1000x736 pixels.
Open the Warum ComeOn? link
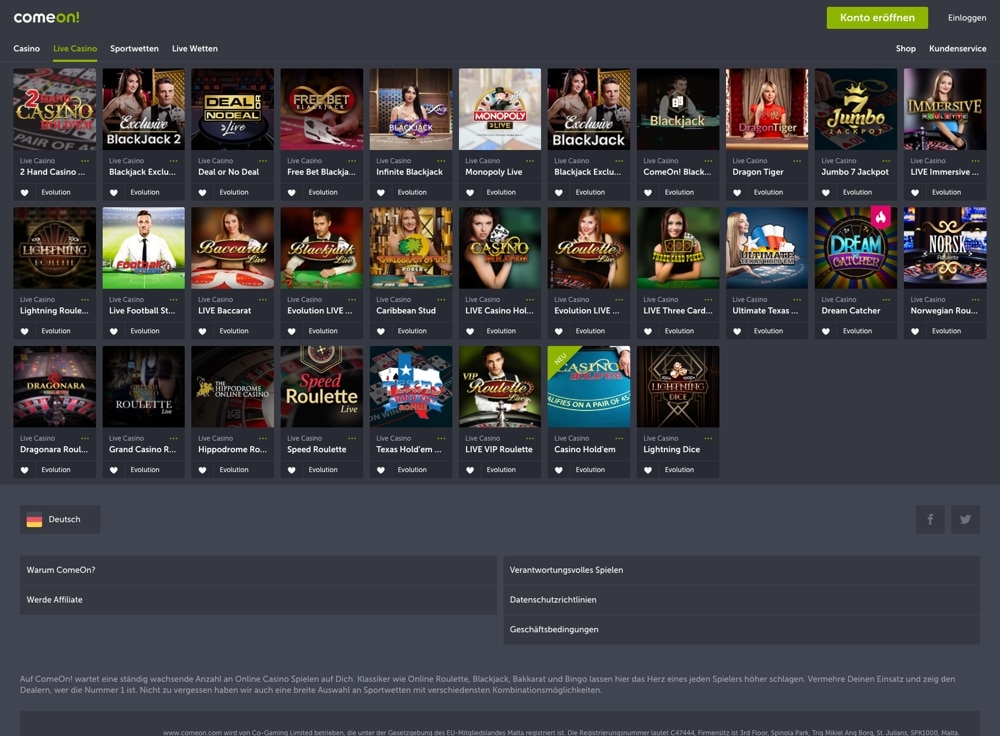click(x=258, y=570)
